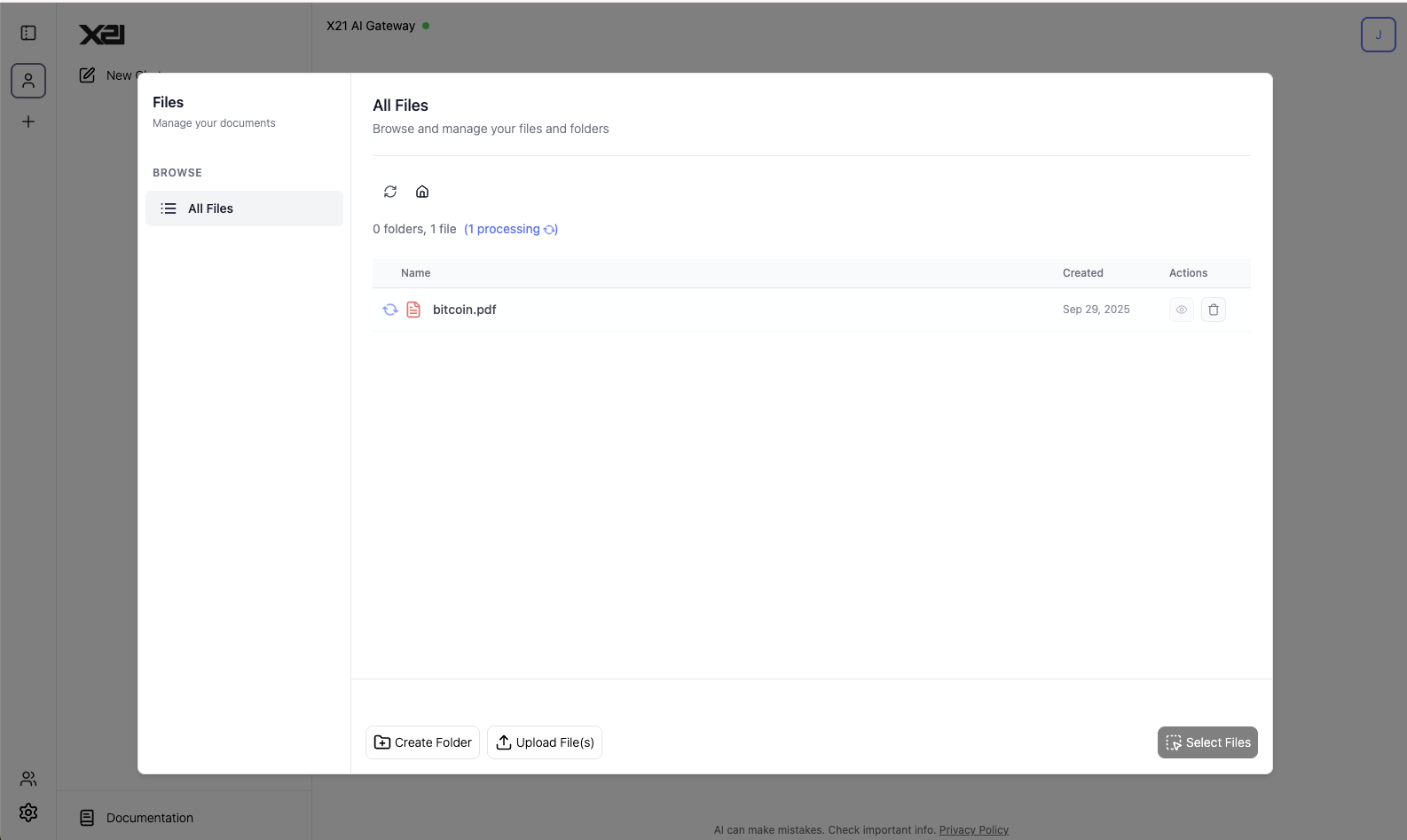Go to home folder icon
The width and height of the screenshot is (1407, 840).
(x=422, y=192)
